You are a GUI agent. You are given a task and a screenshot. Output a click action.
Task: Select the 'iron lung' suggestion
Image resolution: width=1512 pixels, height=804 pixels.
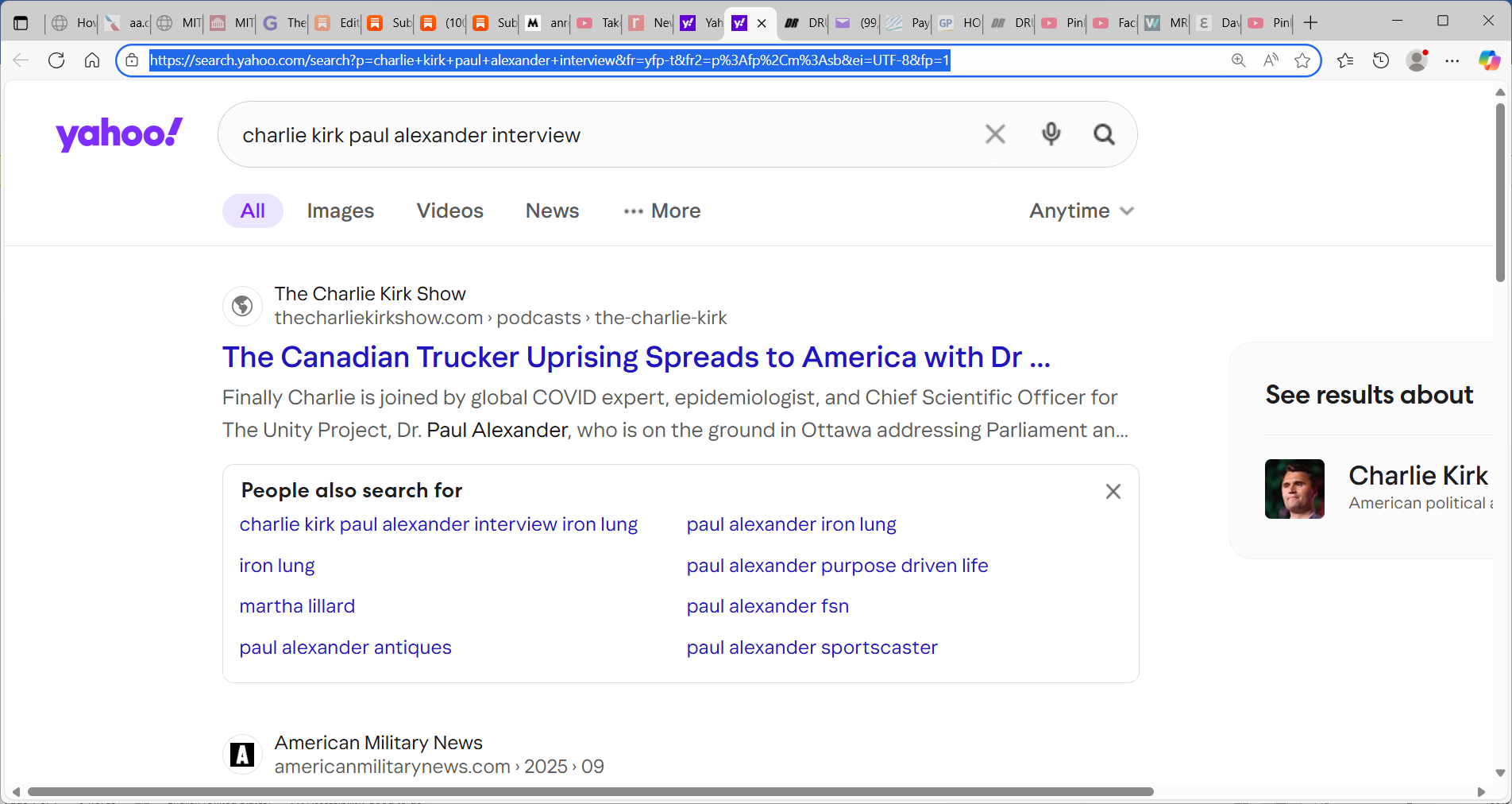pos(276,566)
